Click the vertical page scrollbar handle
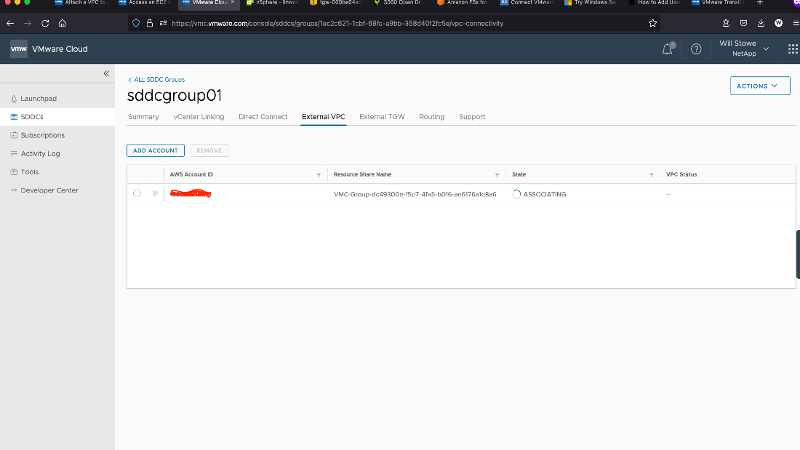This screenshot has height=450, width=800. pos(798,254)
